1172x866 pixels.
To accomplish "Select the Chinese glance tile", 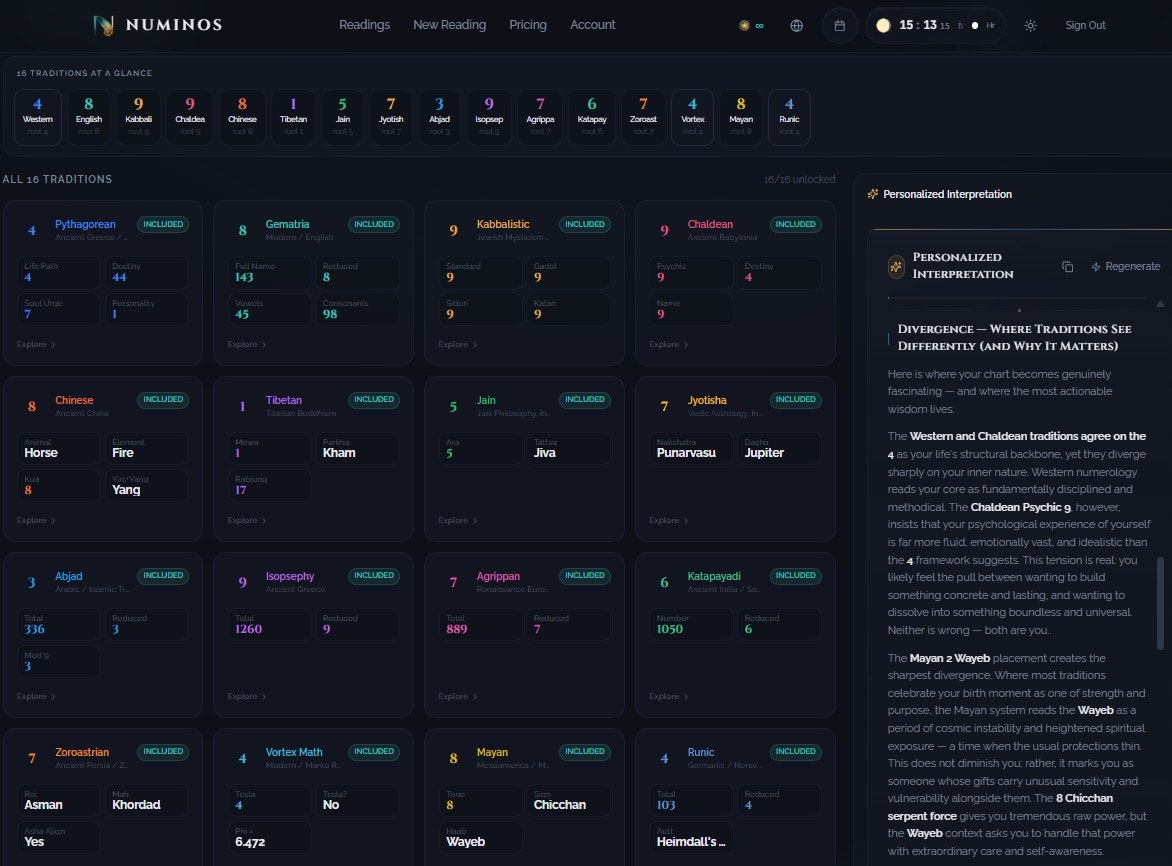I will tap(242, 117).
